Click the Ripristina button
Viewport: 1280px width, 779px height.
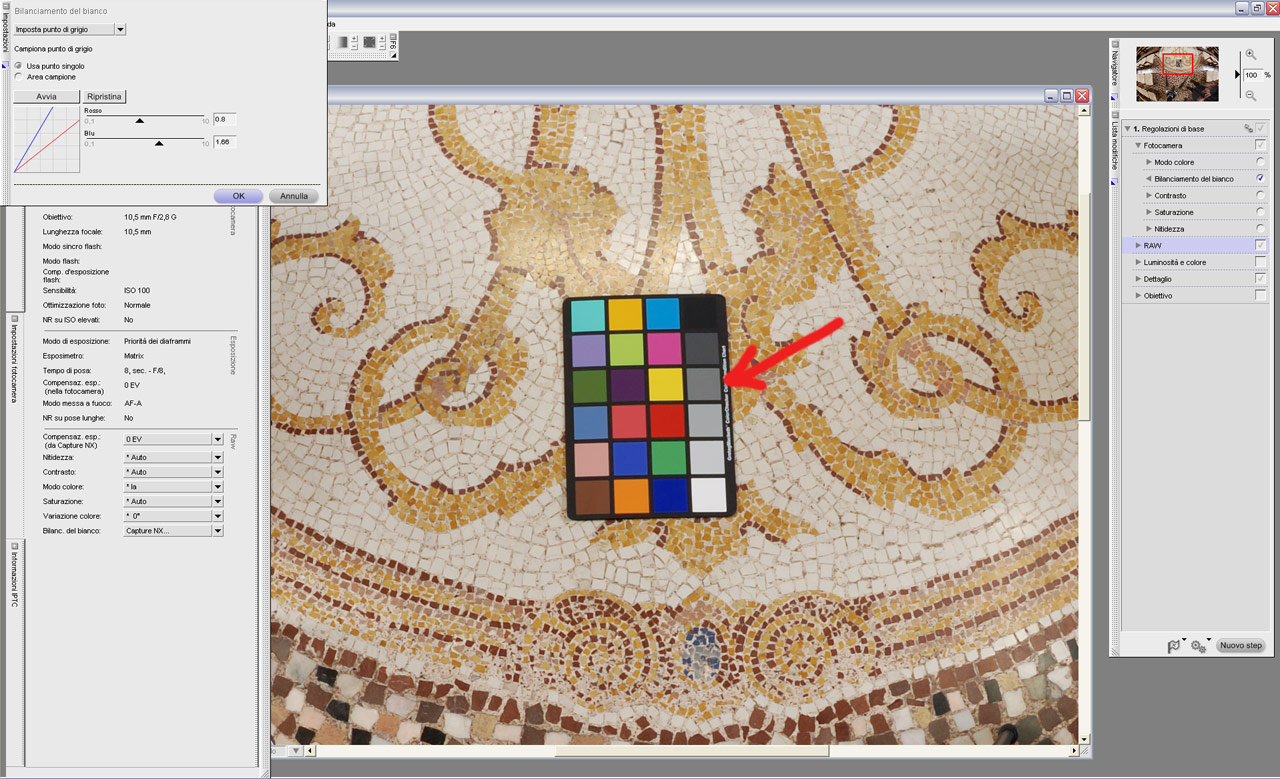click(104, 97)
